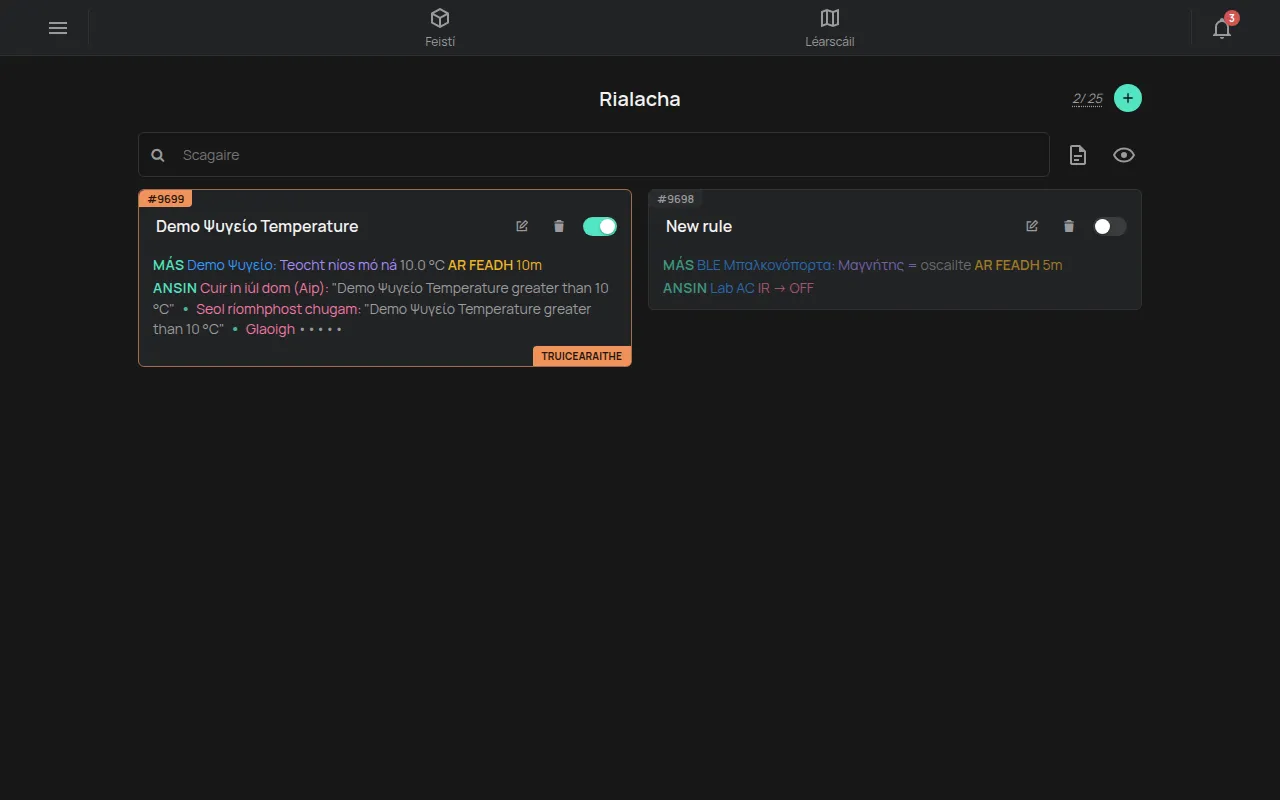
Task: Open the rules log document icon
Action: 1078,155
